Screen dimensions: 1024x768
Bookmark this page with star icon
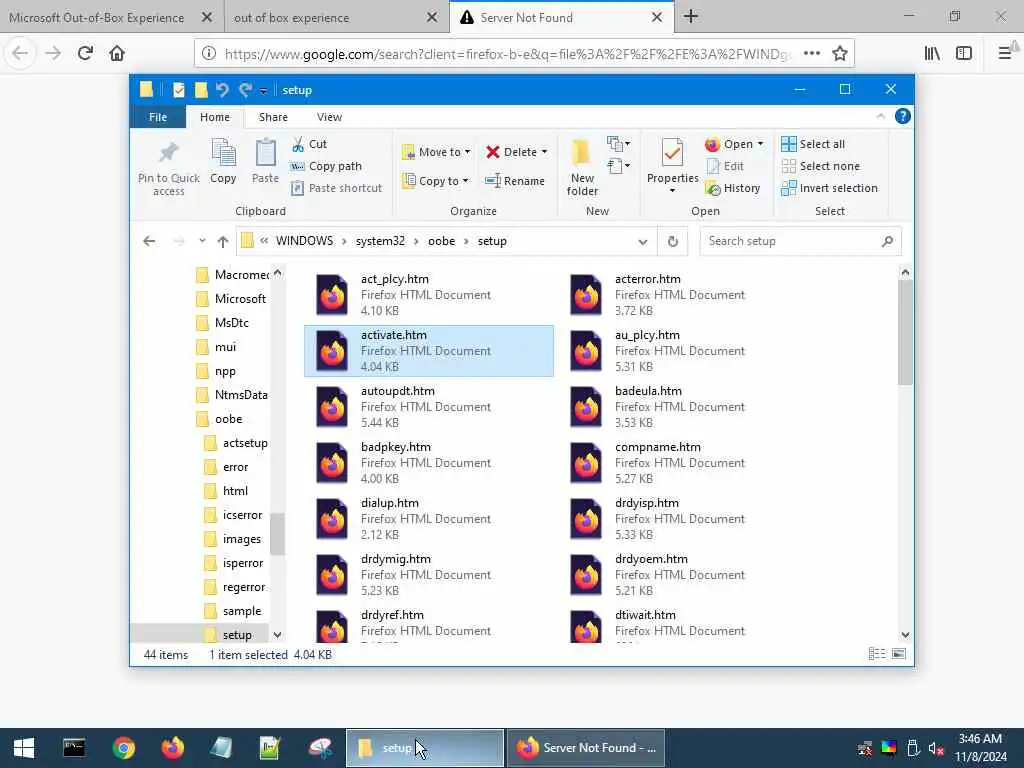coord(840,53)
